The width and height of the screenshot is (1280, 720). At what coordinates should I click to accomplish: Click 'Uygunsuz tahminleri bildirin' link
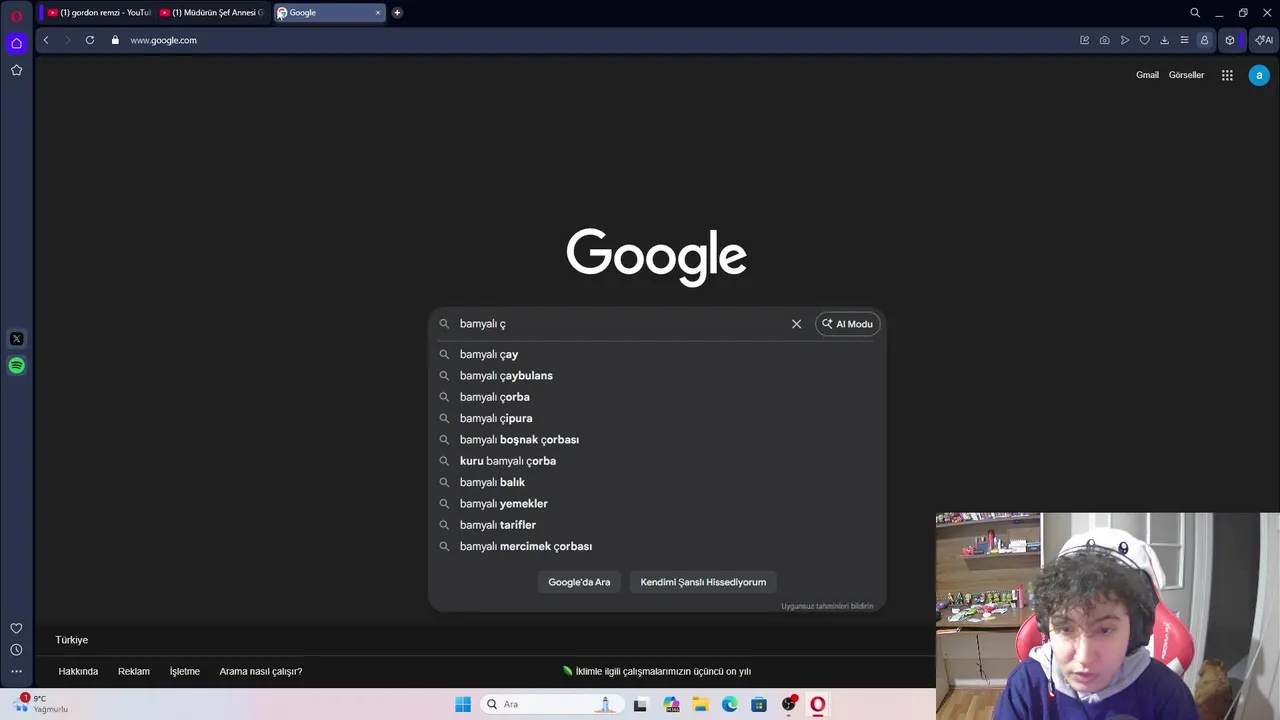coord(827,606)
